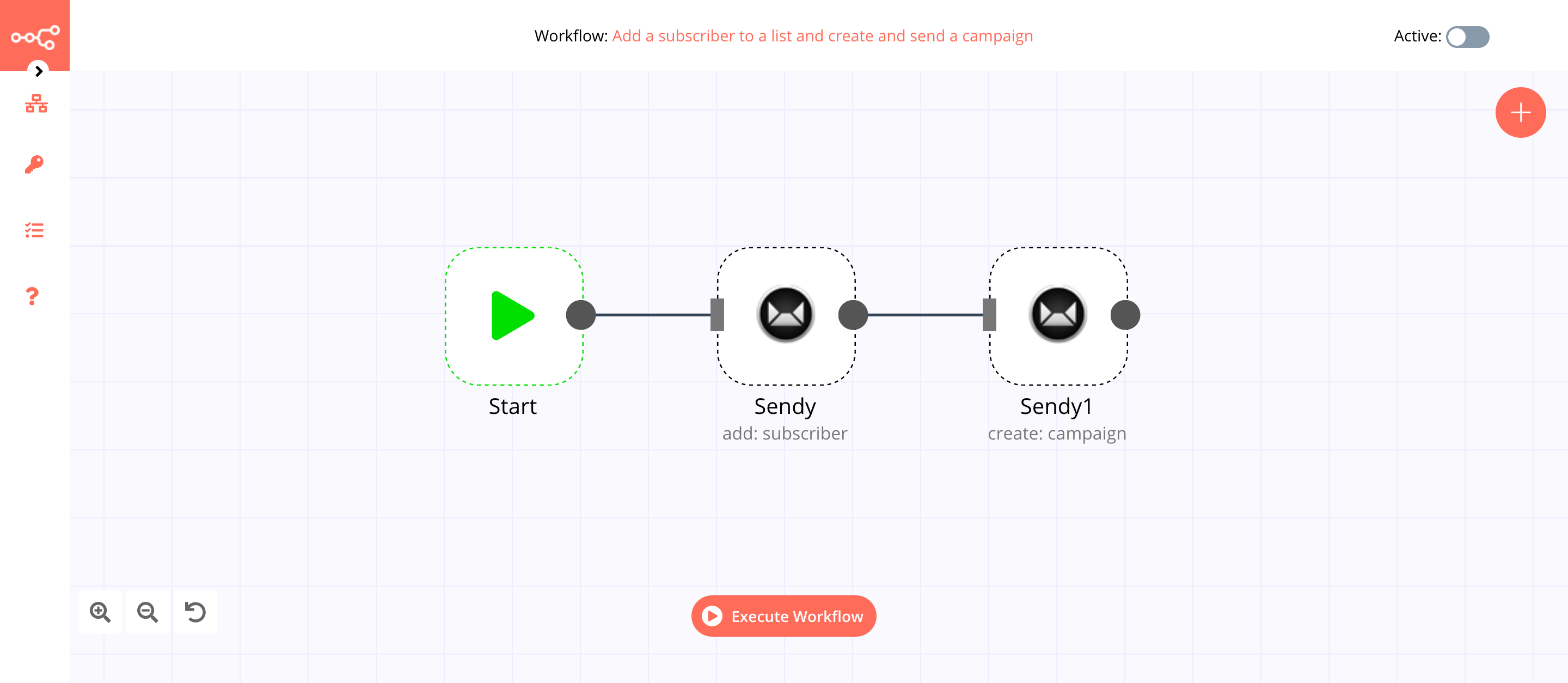Enable the workflow Active toggle on
Viewport: 1568px width, 683px height.
click(x=1467, y=36)
